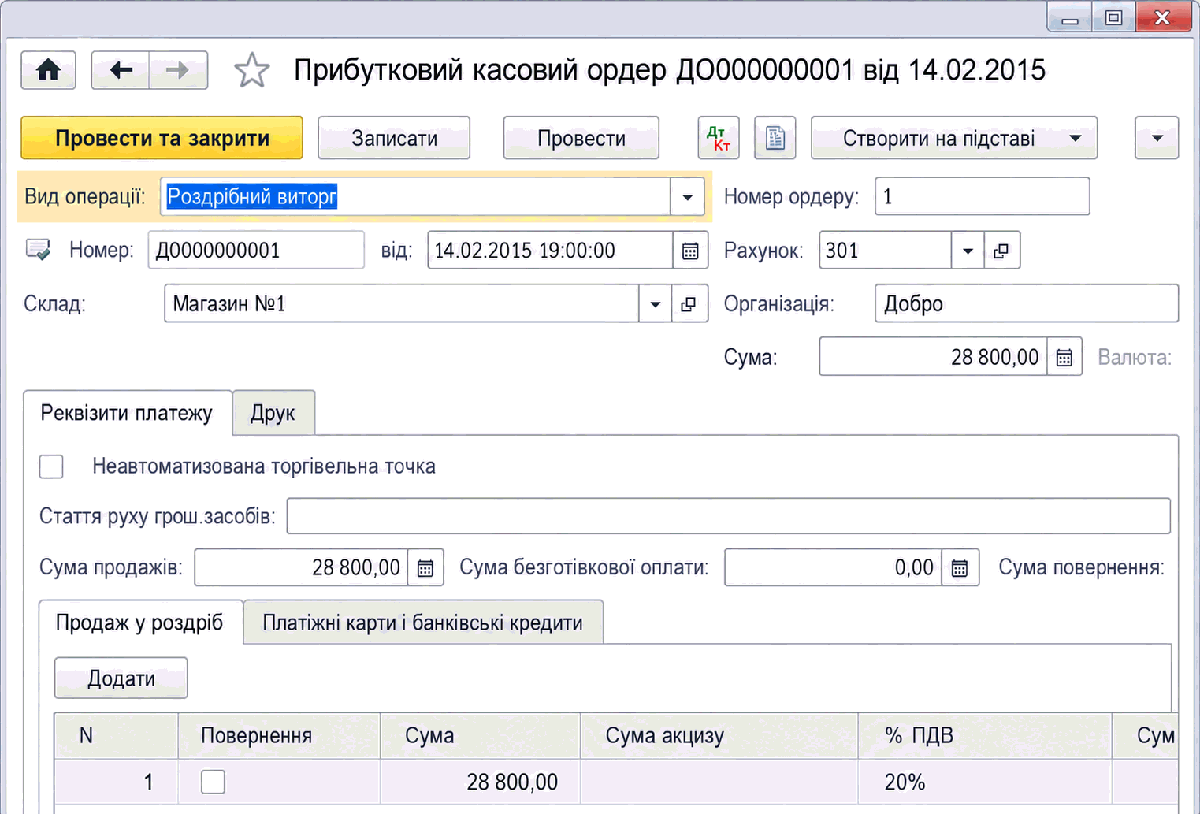Tick the Повернення checkbox in row 1
Viewport: 1200px width, 814px height.
(x=213, y=782)
